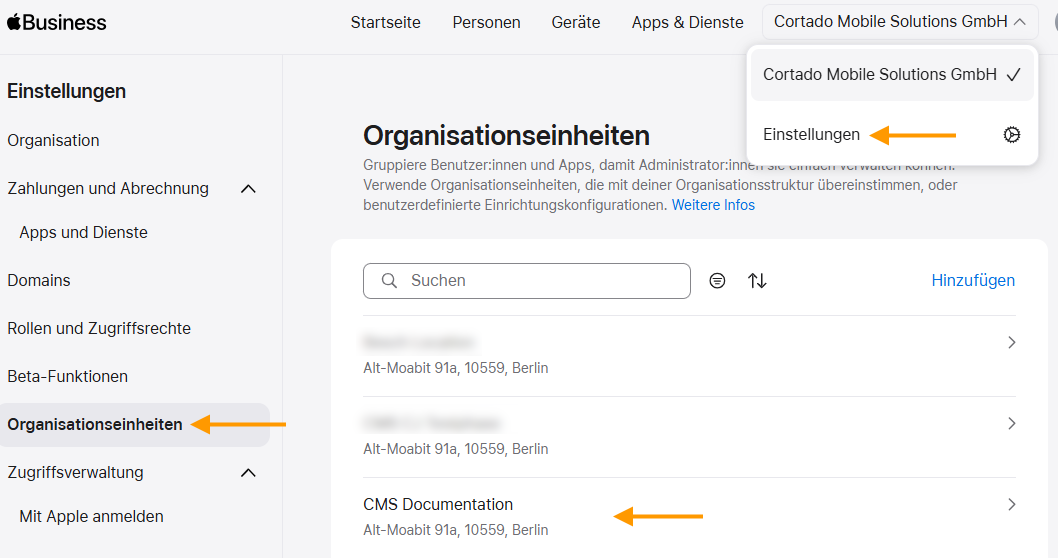Collapse Zahlungen und Abrechnung section
The width and height of the screenshot is (1058, 558).
click(x=248, y=189)
